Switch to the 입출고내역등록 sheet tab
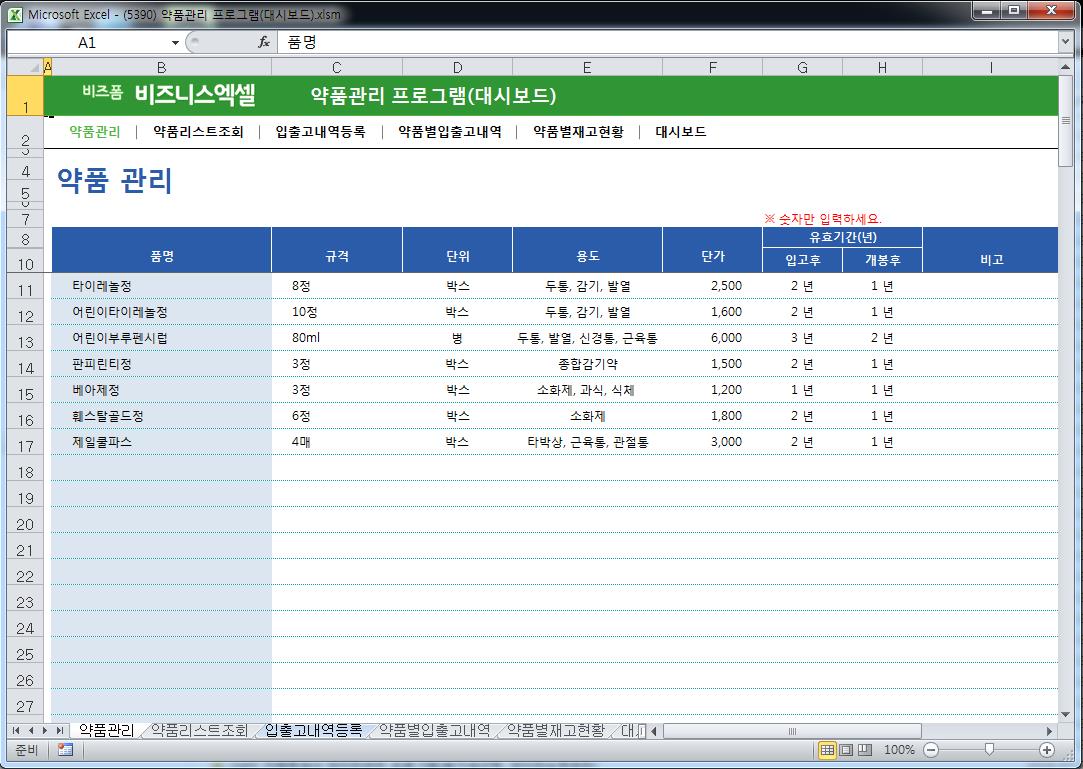Screen dimensions: 1083x769 pos(313,731)
